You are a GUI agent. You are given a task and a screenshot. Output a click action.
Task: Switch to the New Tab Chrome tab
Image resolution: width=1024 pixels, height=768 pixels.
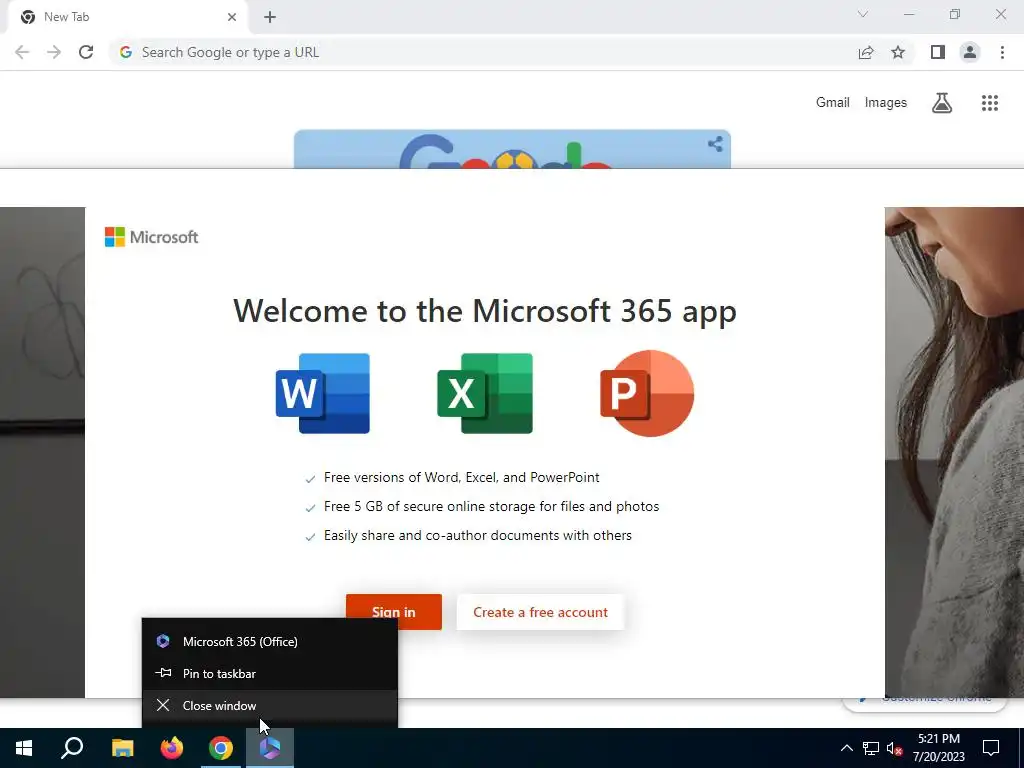127,17
